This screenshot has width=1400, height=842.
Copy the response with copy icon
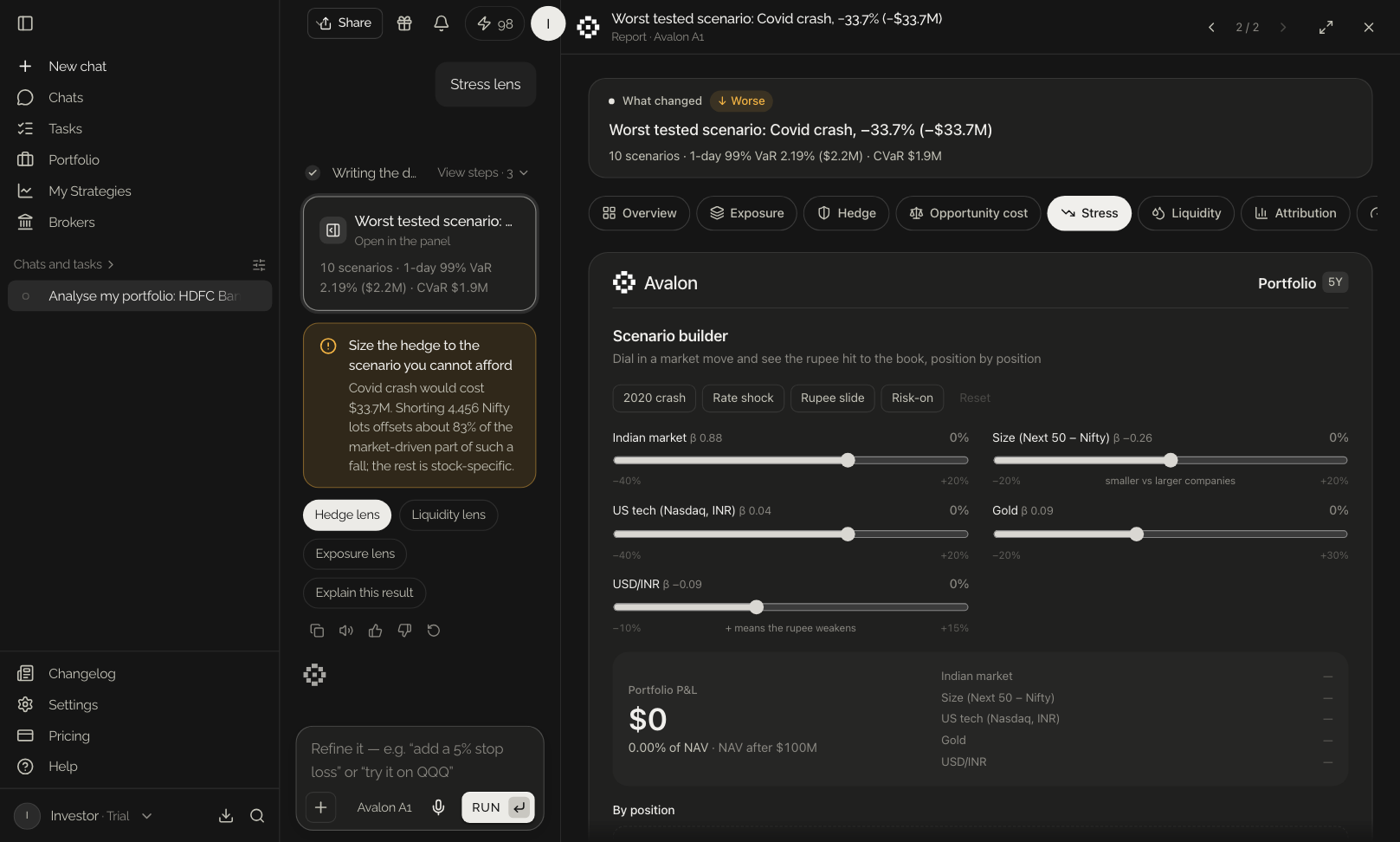[x=317, y=631]
